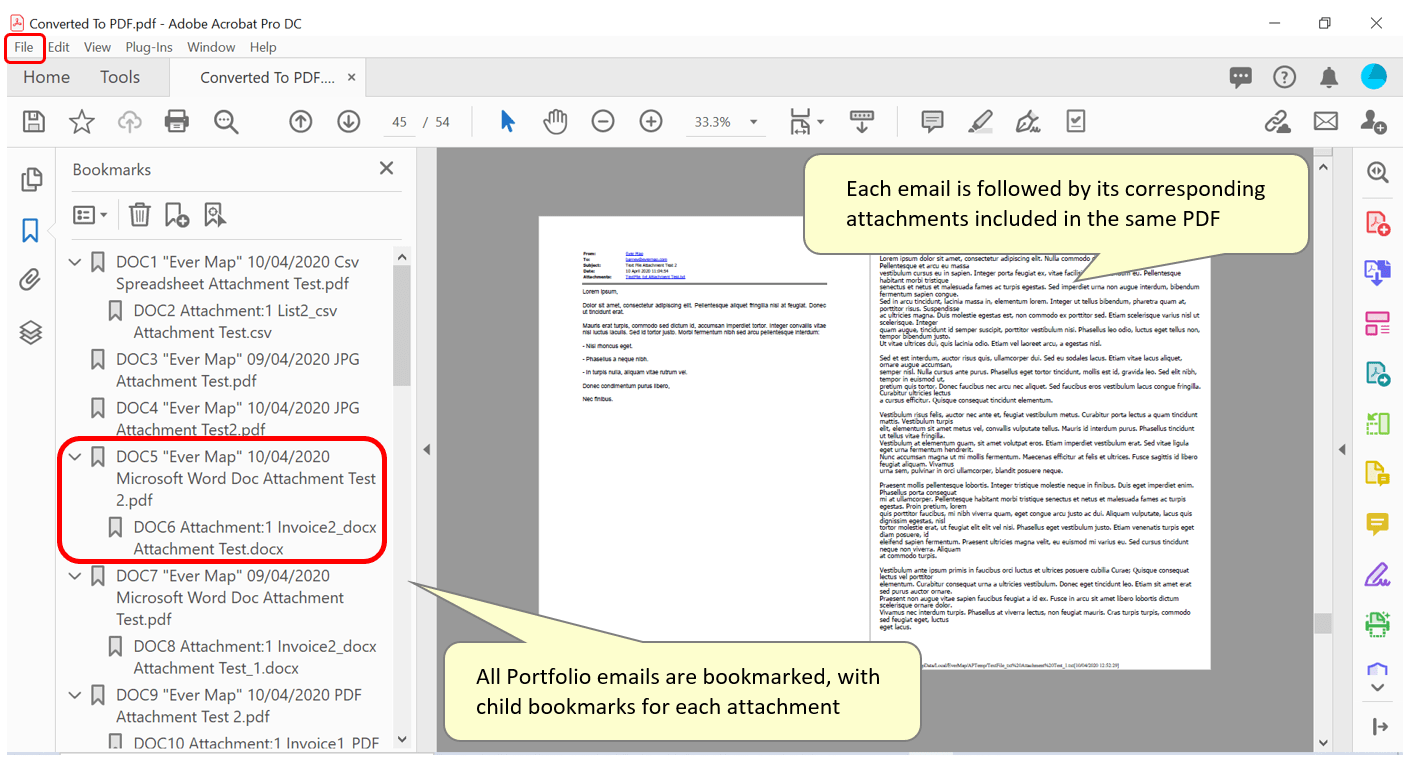Open Find text with the magnifier icon
Screen dimensions: 1404x760
(x=226, y=122)
